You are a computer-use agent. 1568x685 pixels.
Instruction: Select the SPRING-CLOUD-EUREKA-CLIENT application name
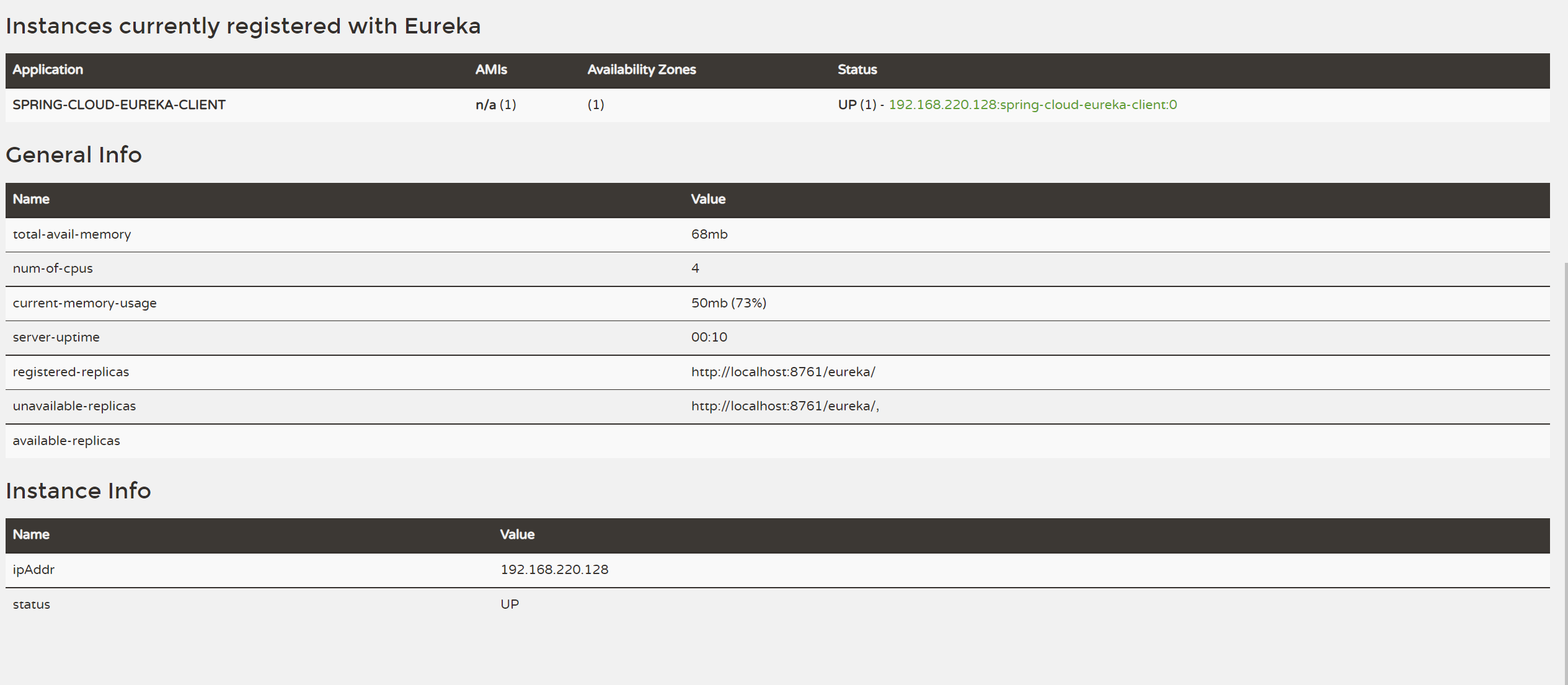pyautogui.click(x=119, y=105)
